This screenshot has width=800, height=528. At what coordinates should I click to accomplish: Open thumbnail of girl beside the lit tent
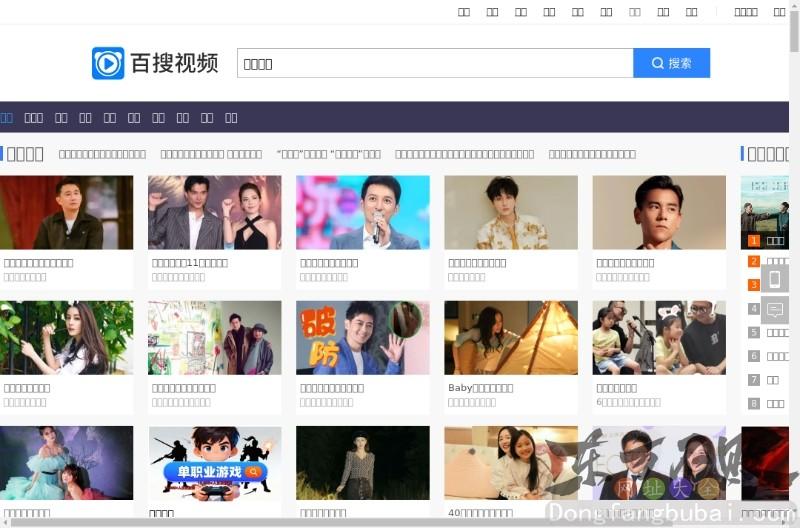pyautogui.click(x=510, y=338)
